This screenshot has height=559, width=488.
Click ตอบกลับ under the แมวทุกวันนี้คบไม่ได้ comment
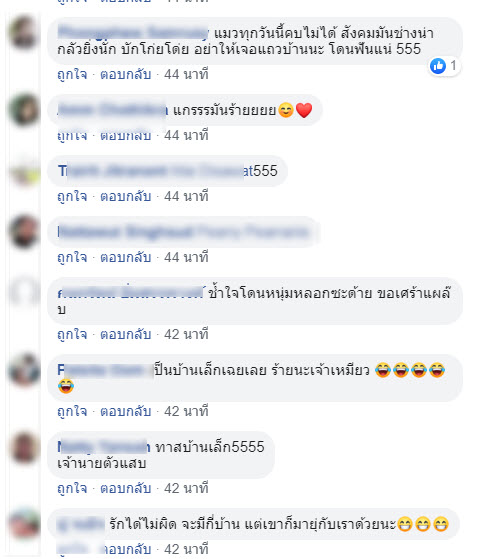pos(125,75)
